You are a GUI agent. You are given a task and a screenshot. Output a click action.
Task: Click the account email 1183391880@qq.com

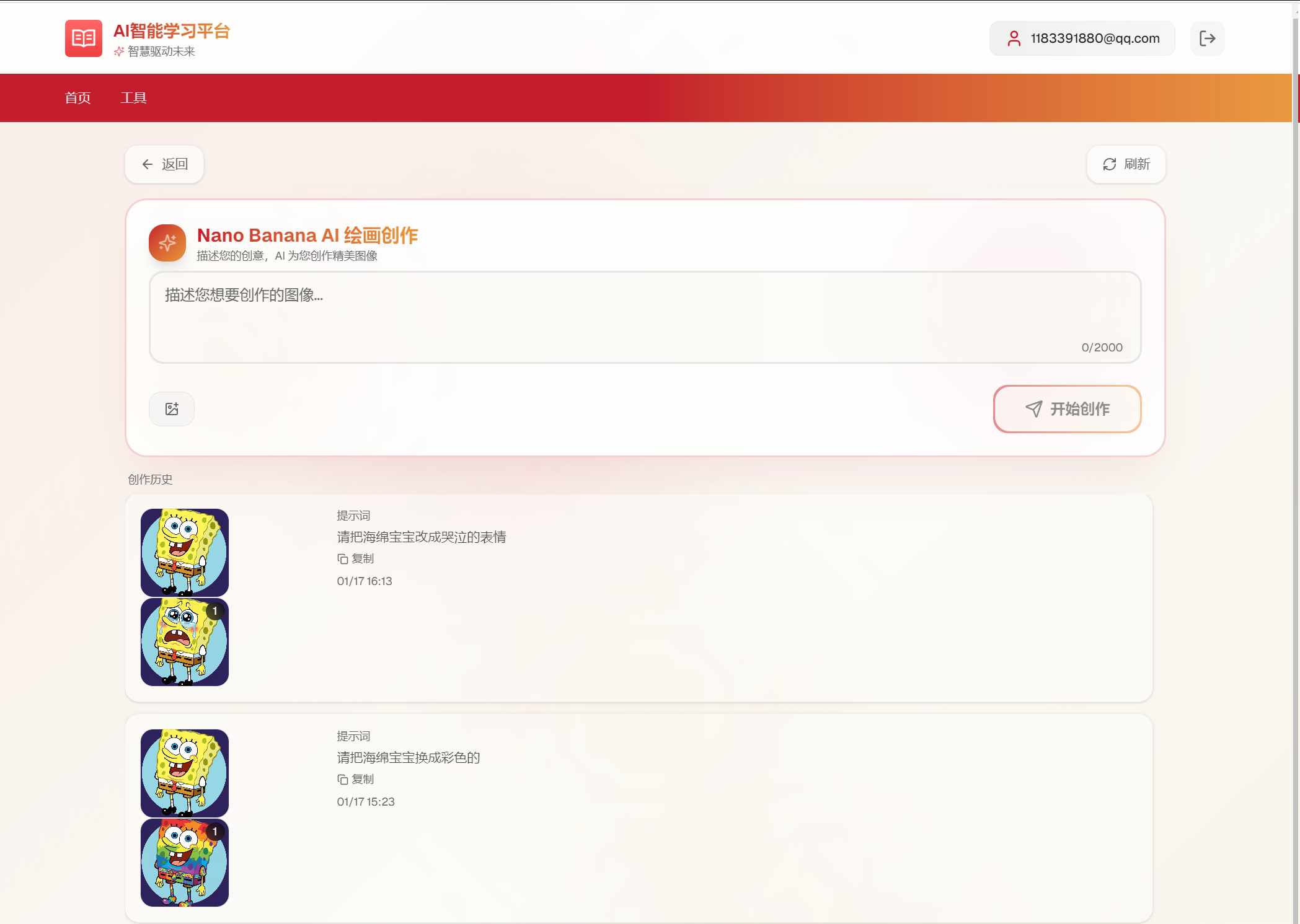tap(1094, 38)
